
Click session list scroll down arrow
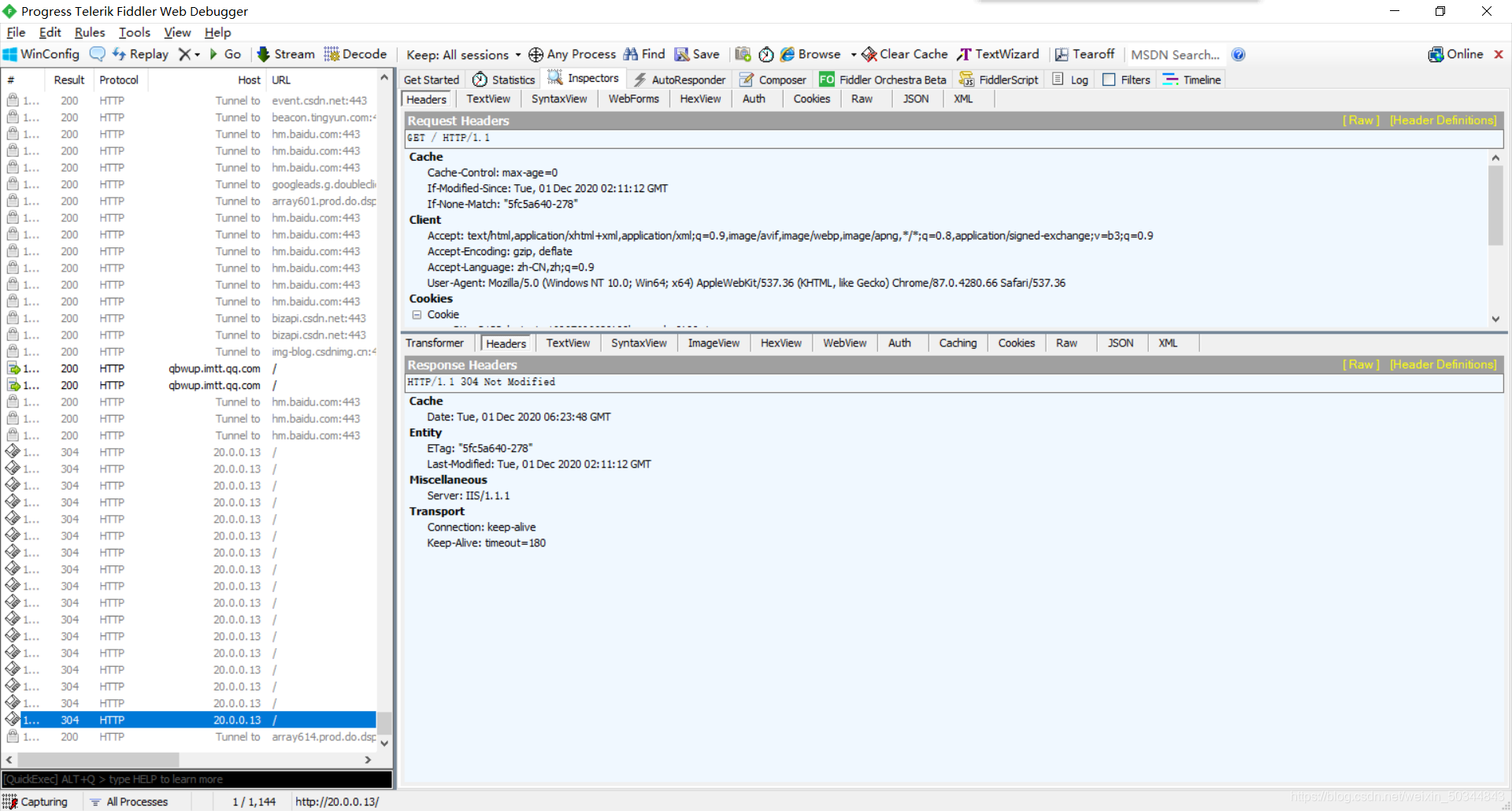tap(384, 742)
